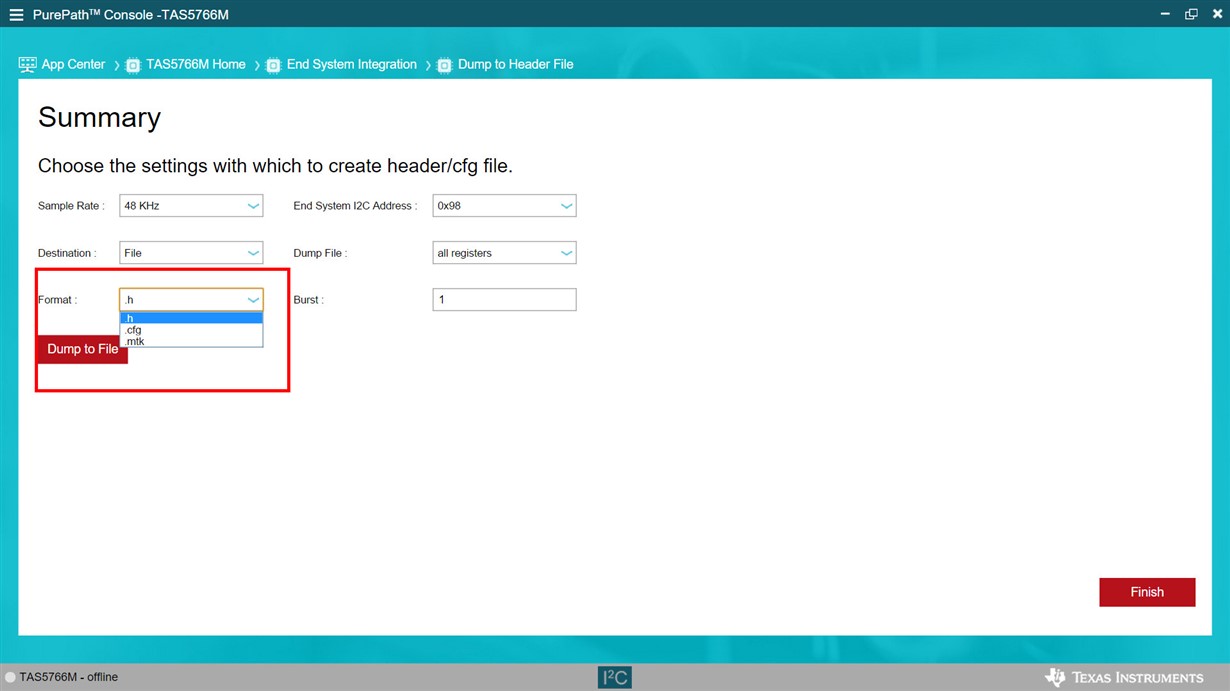This screenshot has height=691, width=1230.
Task: Click the End System I2C Address label
Action: pyautogui.click(x=355, y=206)
